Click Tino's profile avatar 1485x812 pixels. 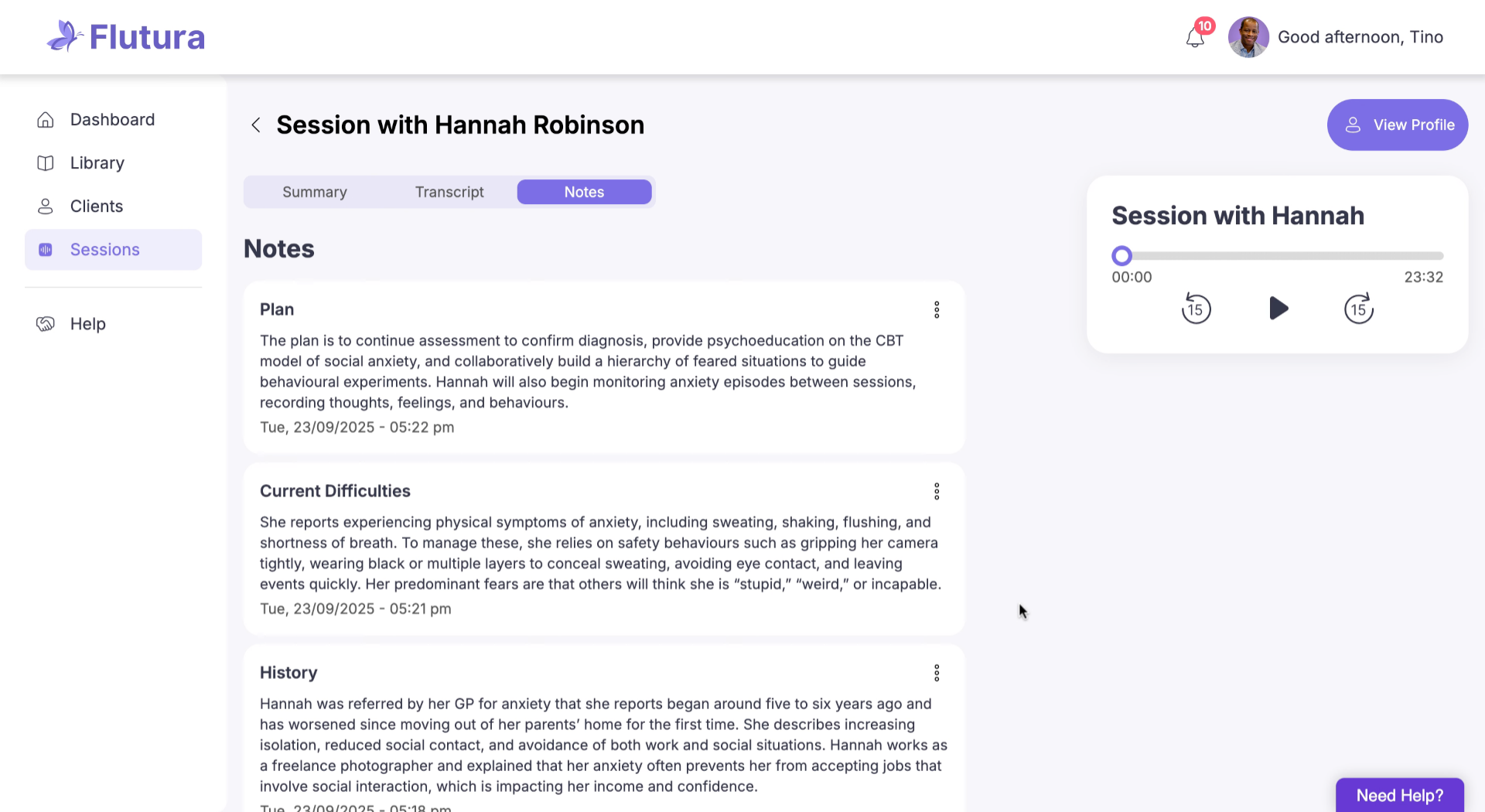(x=1248, y=37)
